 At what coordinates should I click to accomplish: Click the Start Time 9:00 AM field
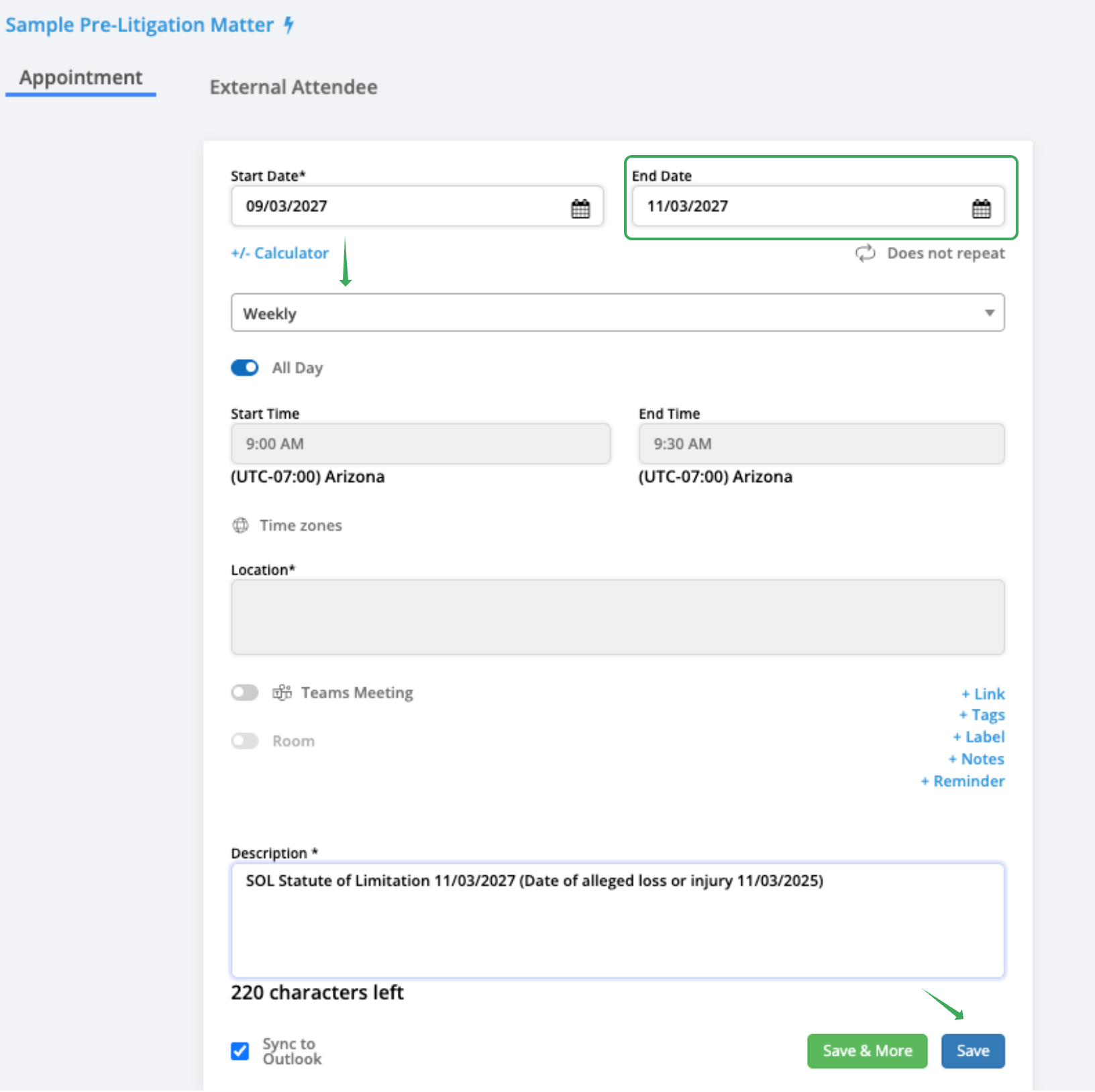tap(421, 444)
